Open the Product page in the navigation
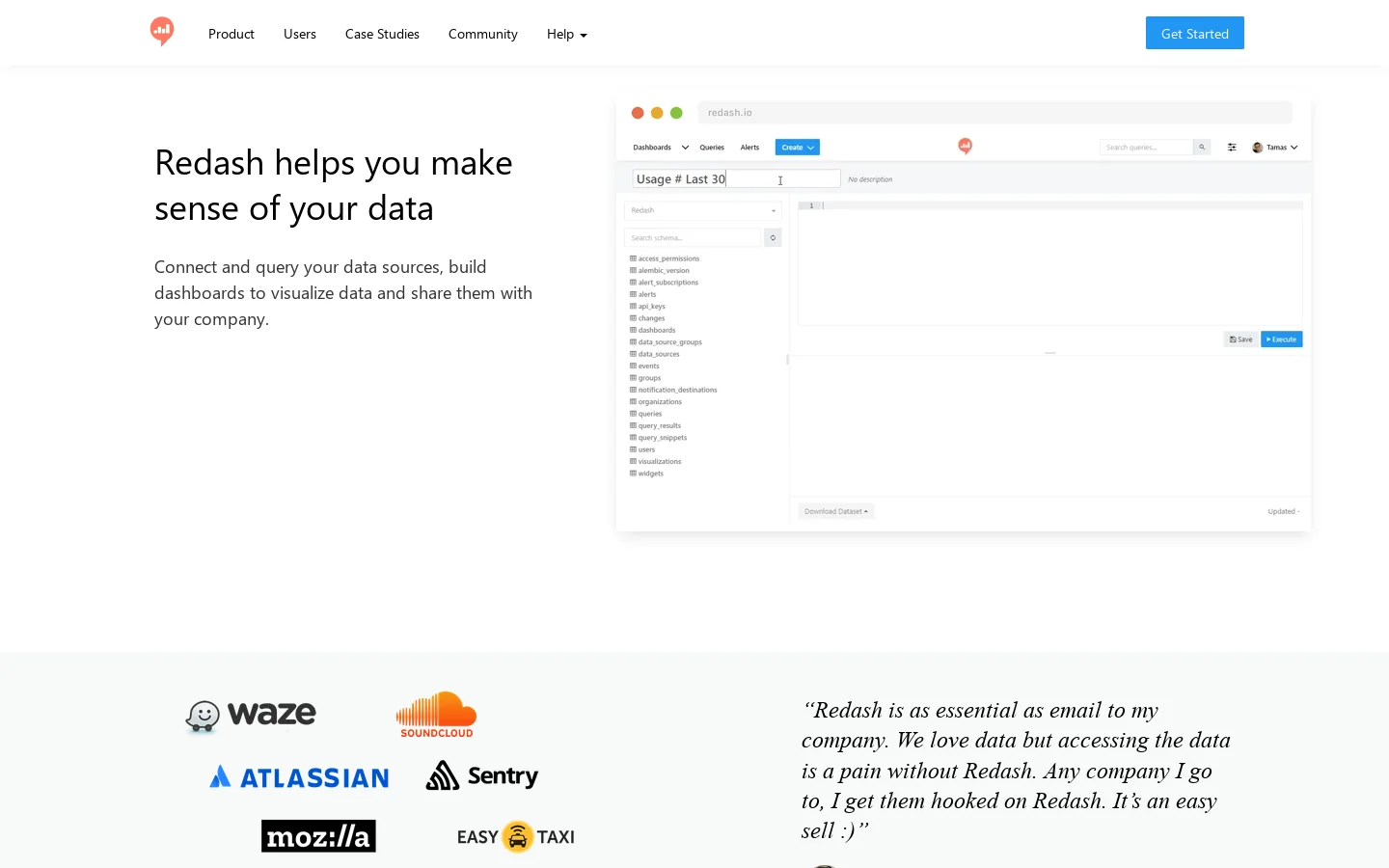The height and width of the screenshot is (868, 1389). (x=231, y=34)
